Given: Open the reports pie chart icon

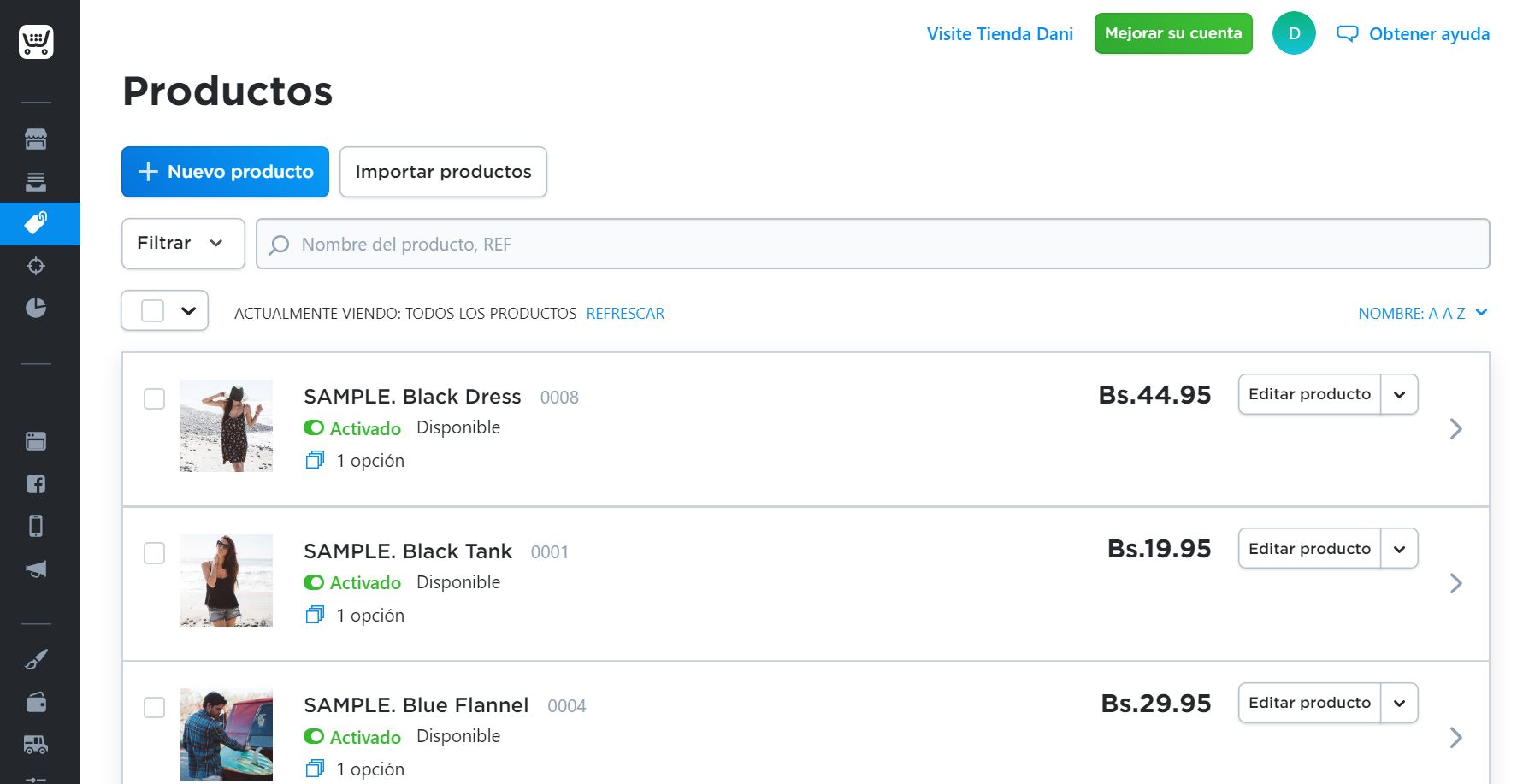Looking at the screenshot, I should [x=36, y=308].
